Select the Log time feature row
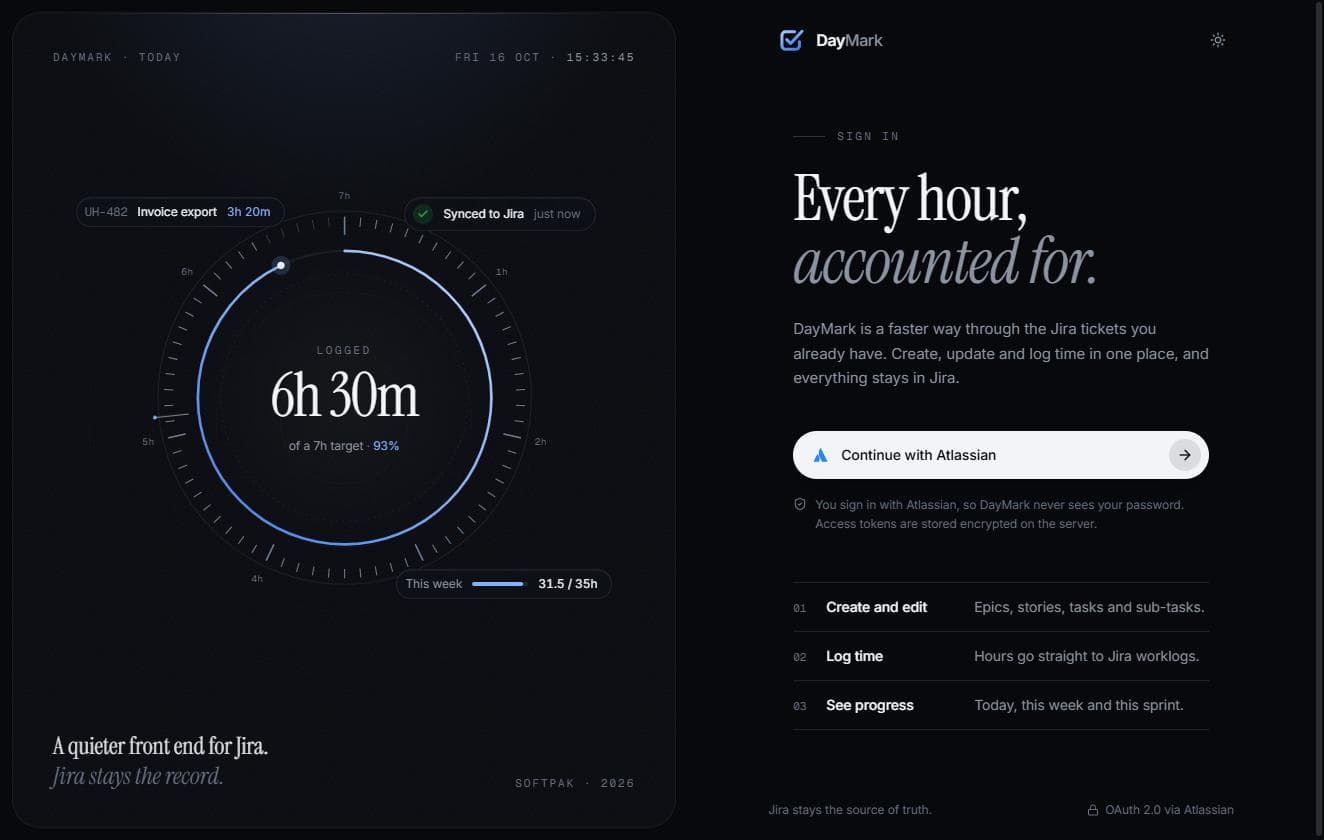The height and width of the screenshot is (840, 1324). [x=1001, y=656]
